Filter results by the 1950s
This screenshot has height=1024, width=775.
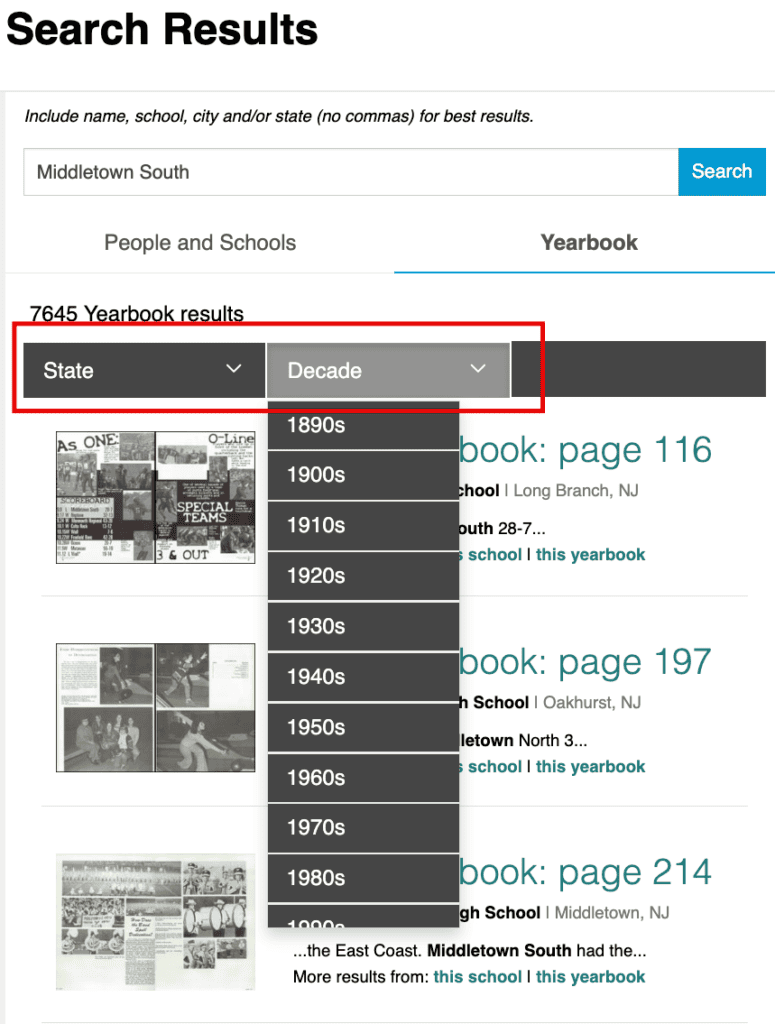click(363, 728)
